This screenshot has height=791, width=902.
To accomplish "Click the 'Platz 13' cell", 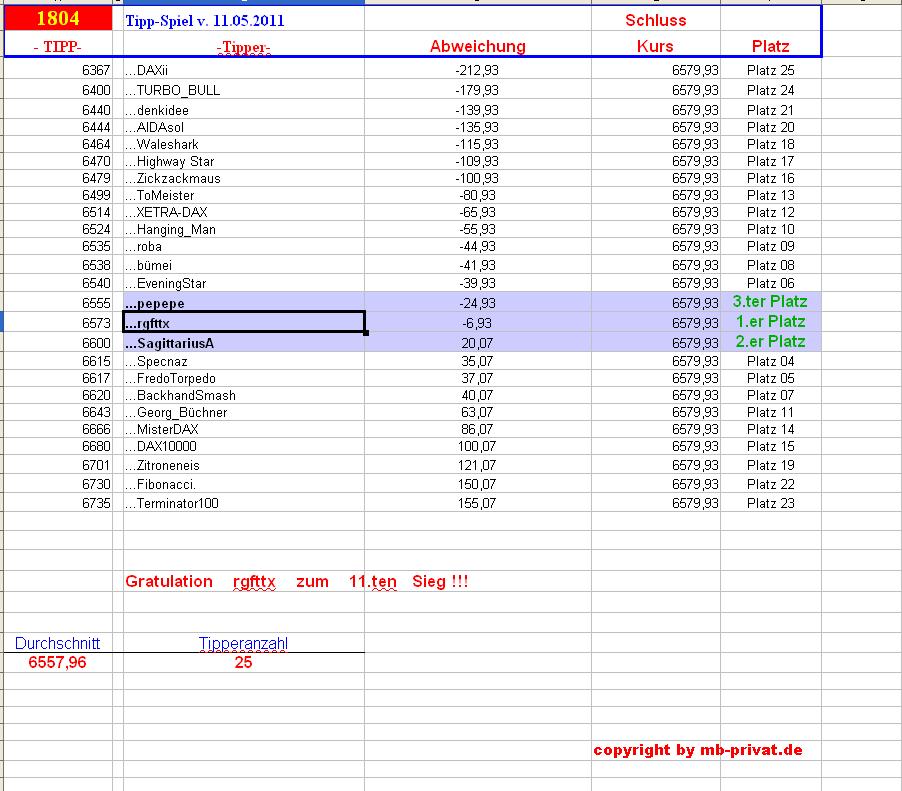I will [x=771, y=196].
